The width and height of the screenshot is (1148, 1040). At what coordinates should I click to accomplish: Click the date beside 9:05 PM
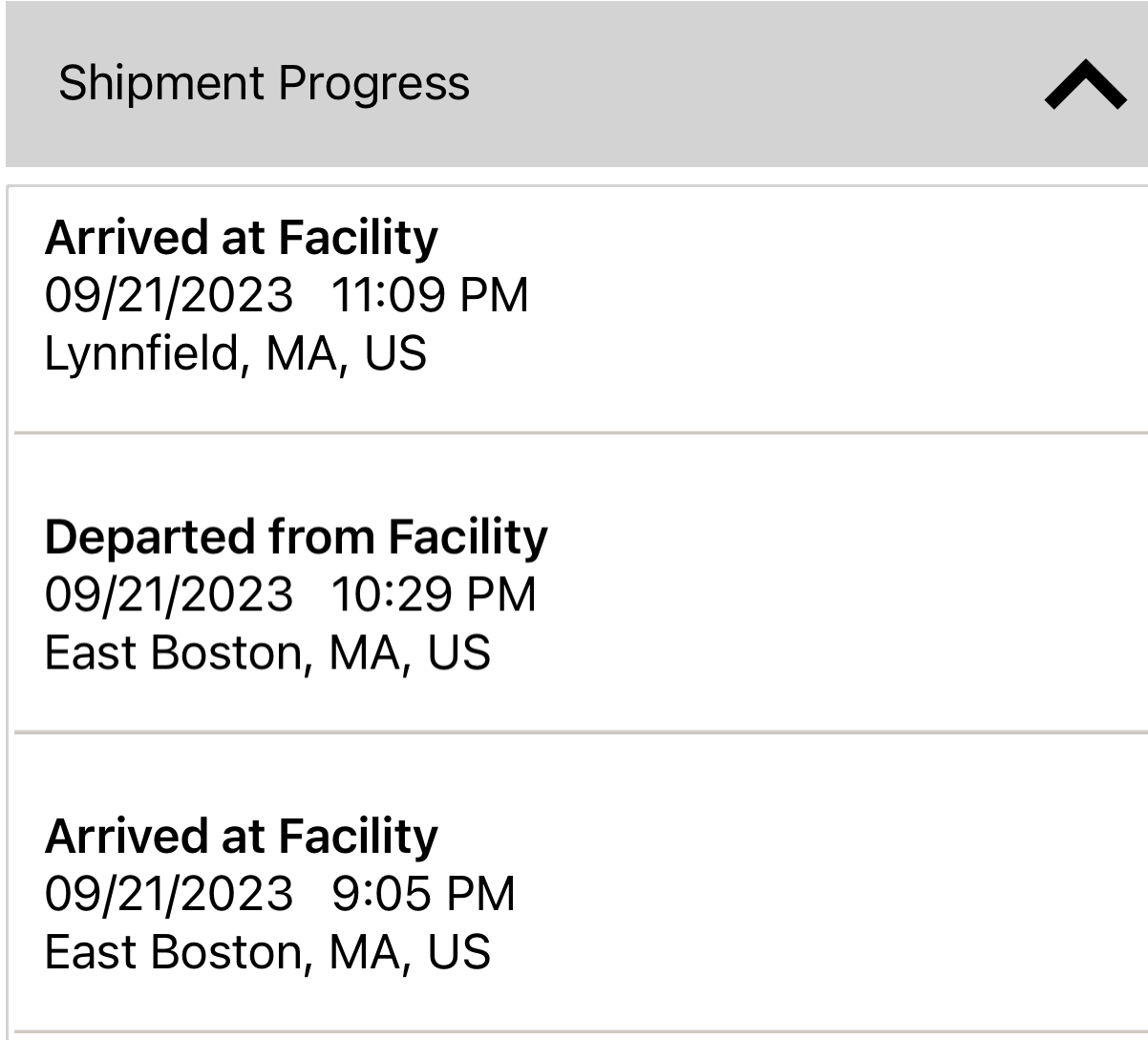click(x=169, y=894)
